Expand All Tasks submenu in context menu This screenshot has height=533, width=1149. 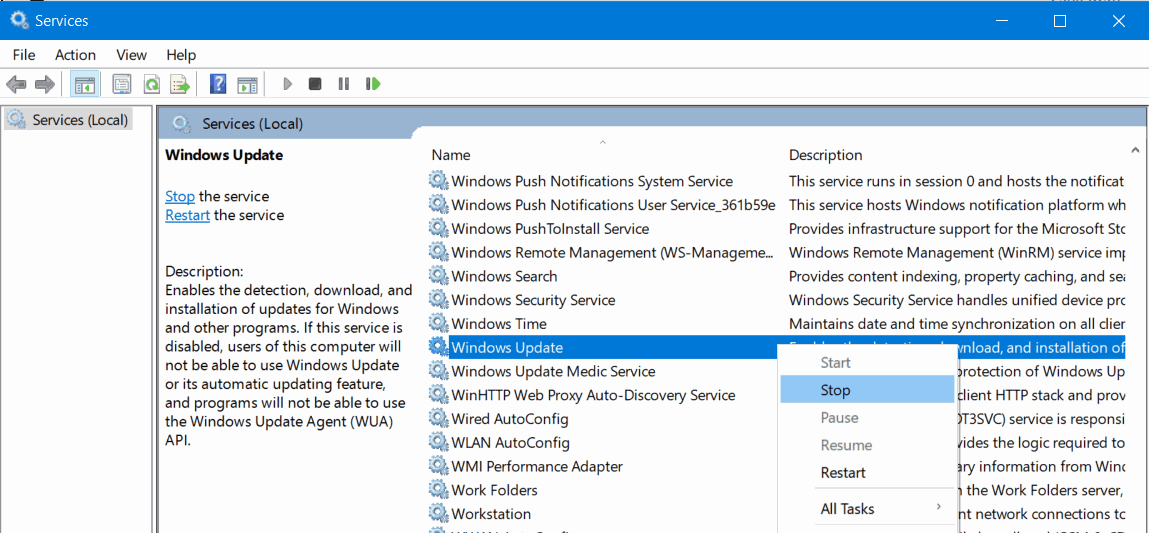[868, 508]
